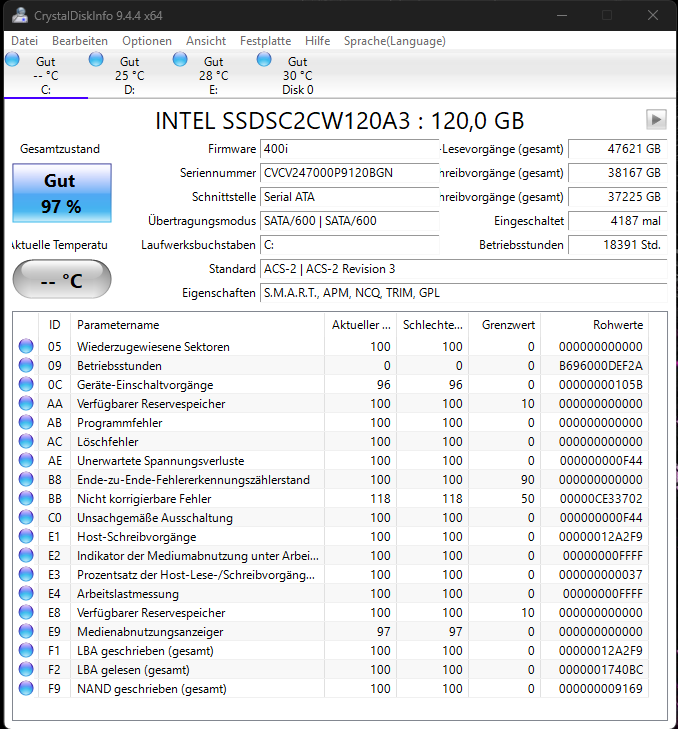Open the Sprache(Language) menu
The height and width of the screenshot is (729, 678).
(x=395, y=41)
